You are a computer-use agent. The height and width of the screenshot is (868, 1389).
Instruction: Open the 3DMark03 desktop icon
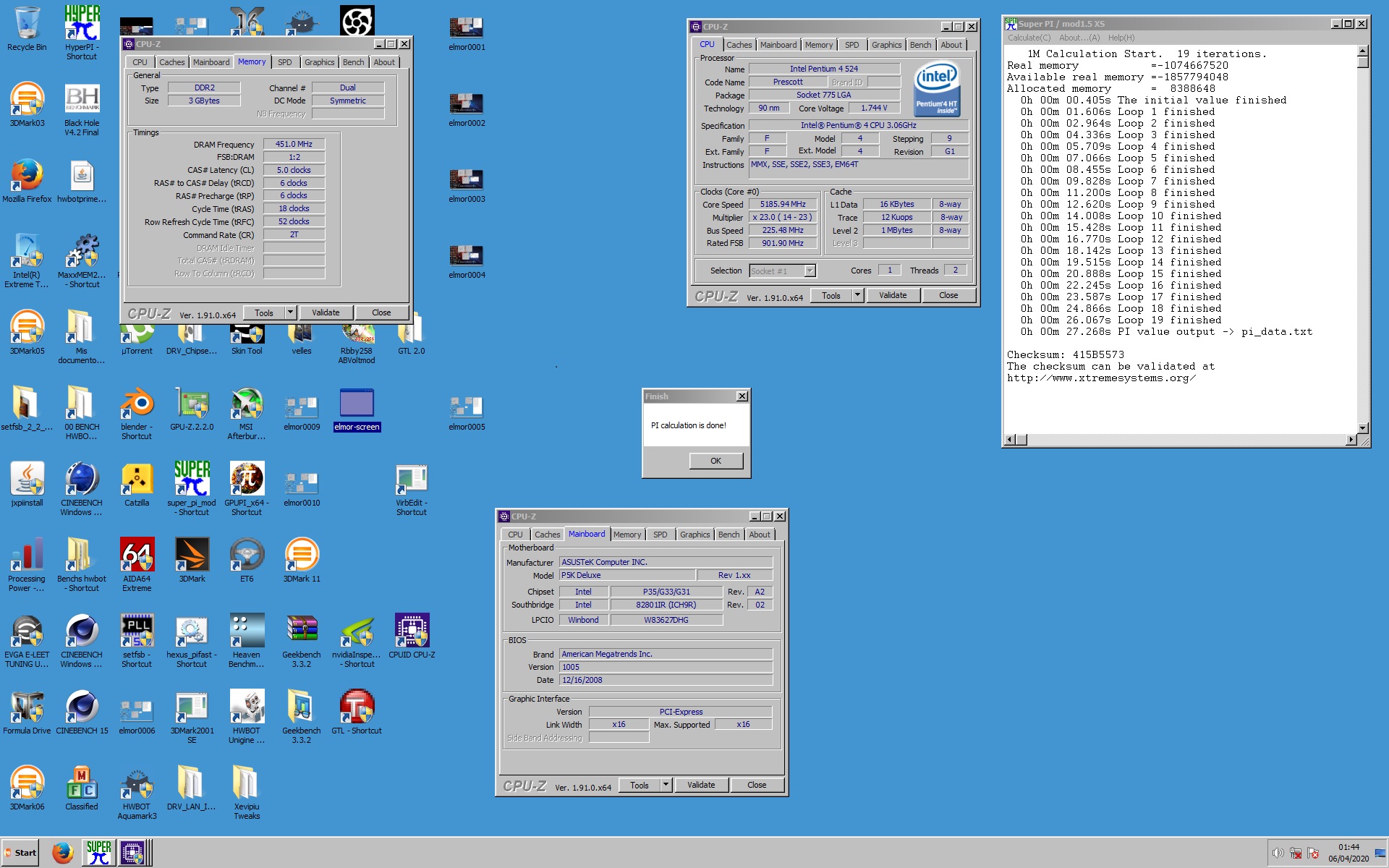27,105
